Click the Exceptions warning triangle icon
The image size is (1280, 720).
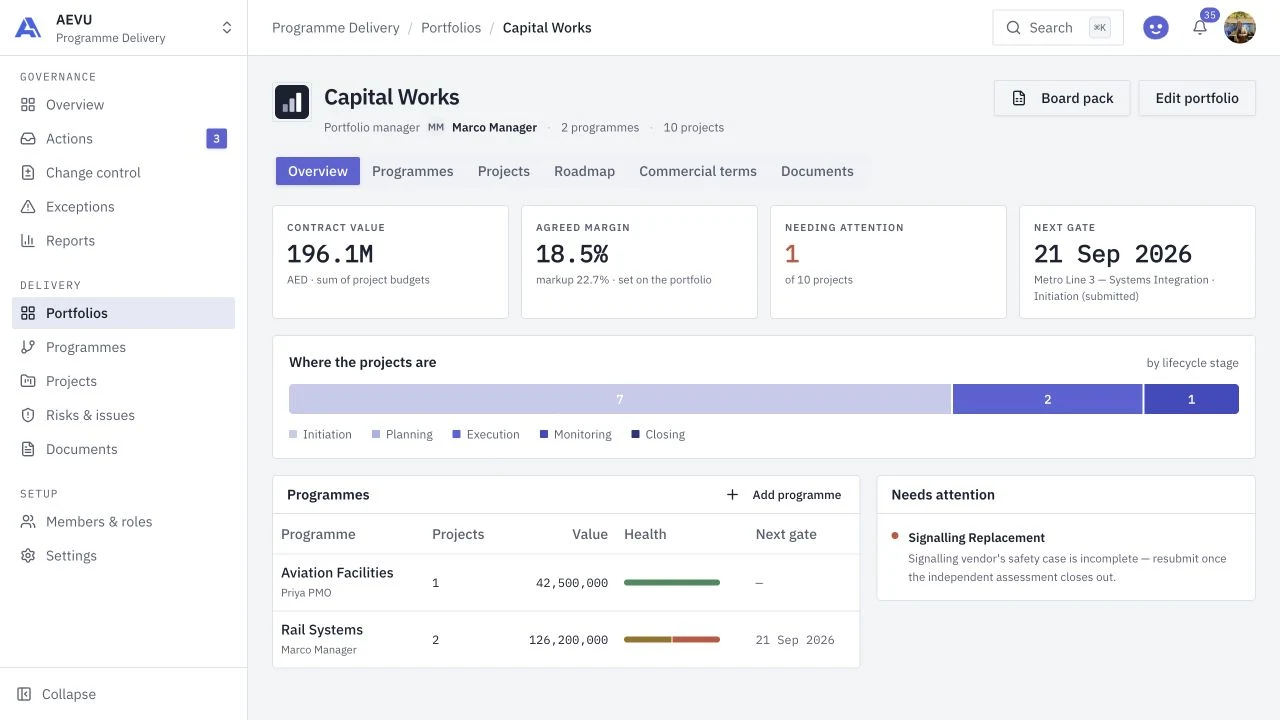[28, 207]
